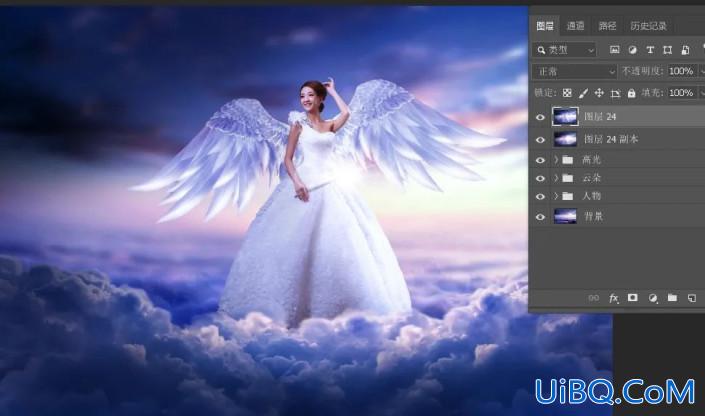Link layers icon at panel bottom
The width and height of the screenshot is (705, 416).
(593, 298)
